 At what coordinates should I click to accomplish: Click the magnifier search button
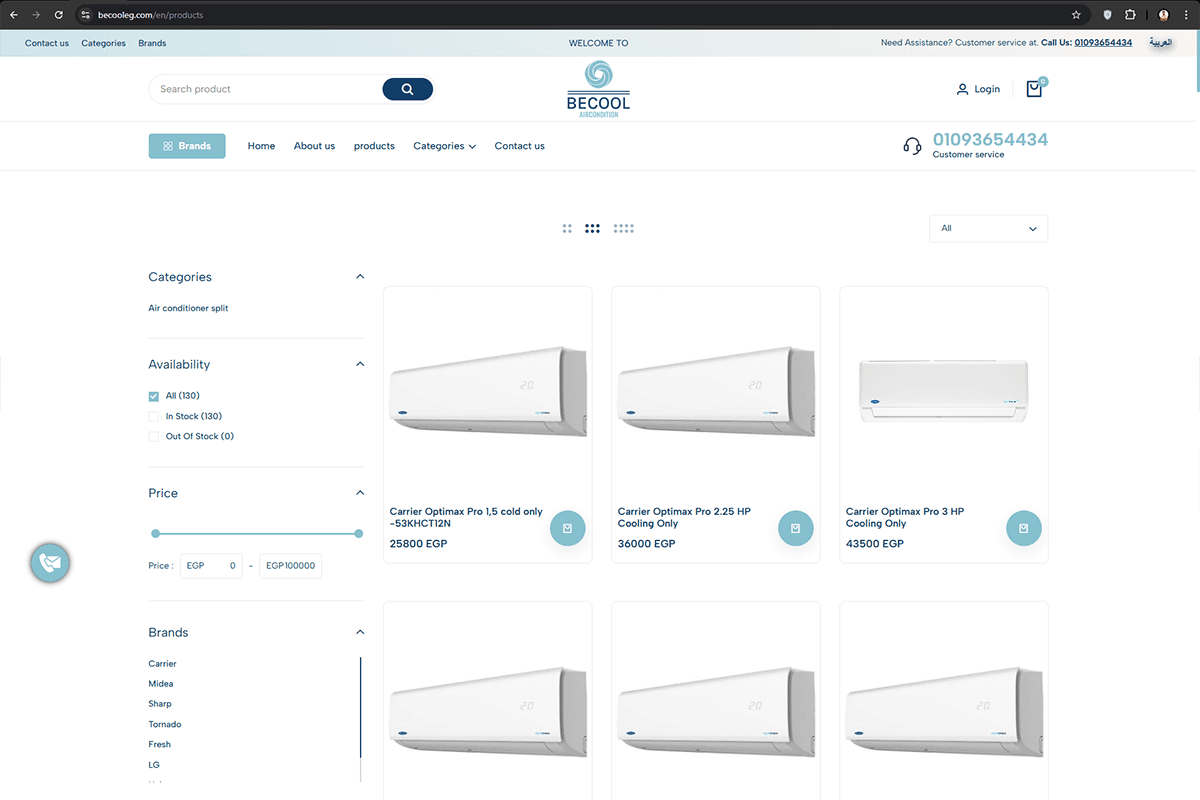tap(407, 89)
